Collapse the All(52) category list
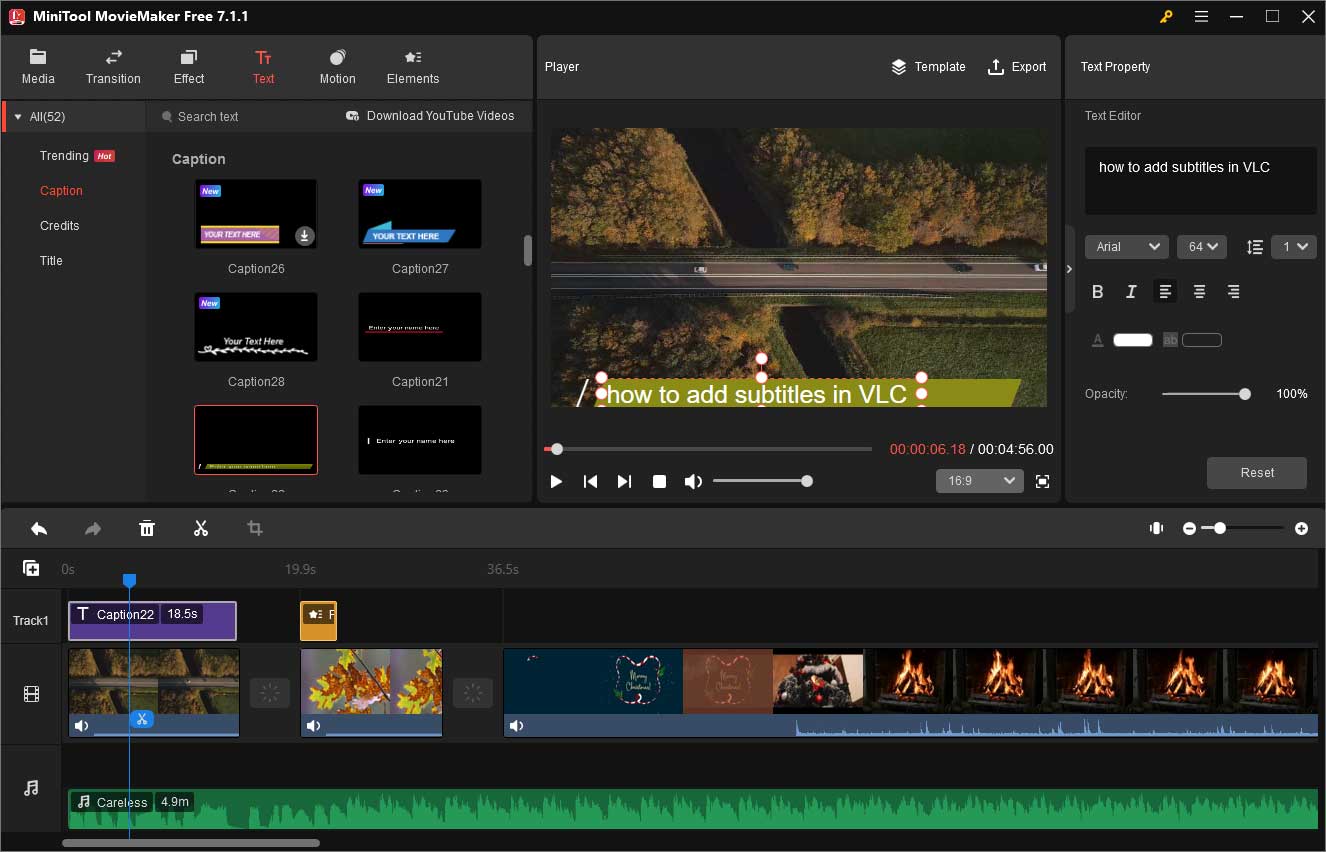1326x852 pixels. (18, 117)
